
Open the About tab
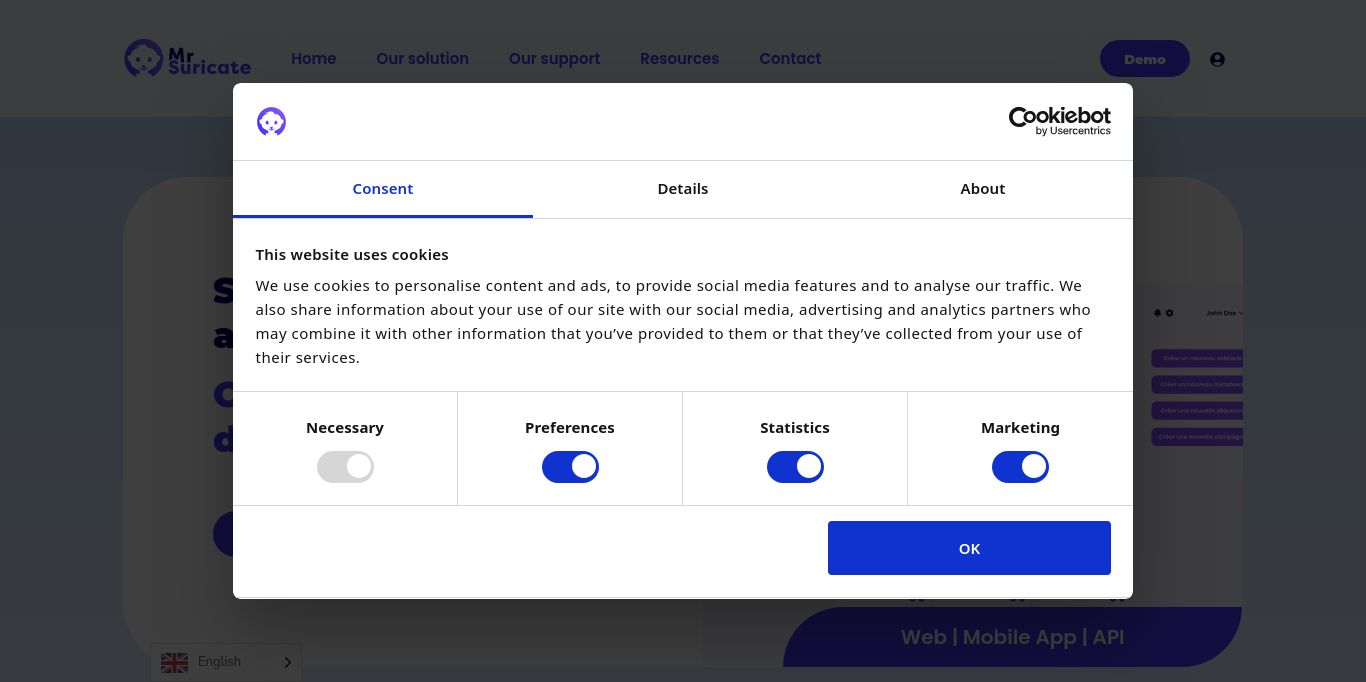point(982,189)
